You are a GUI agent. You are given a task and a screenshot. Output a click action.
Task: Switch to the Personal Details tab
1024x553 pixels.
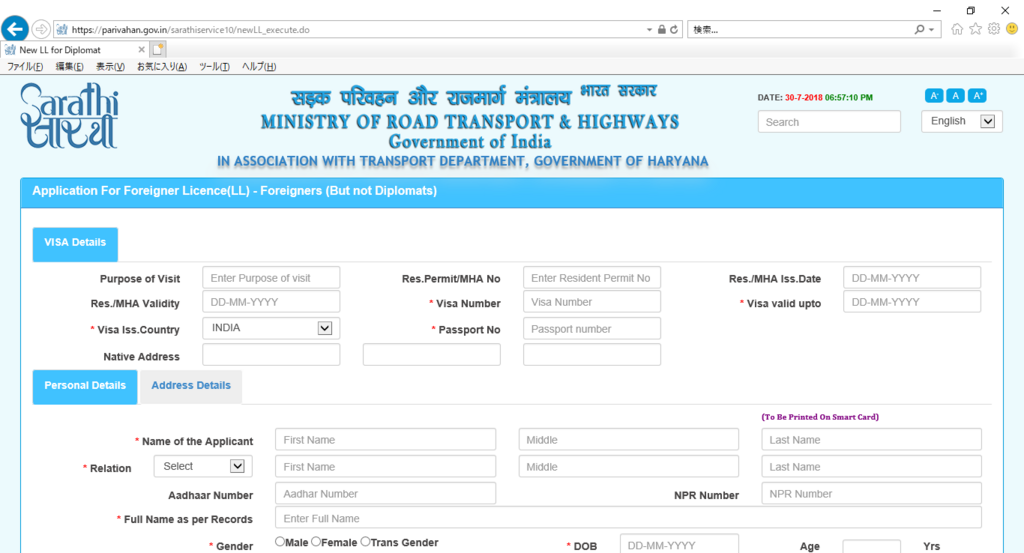point(85,387)
